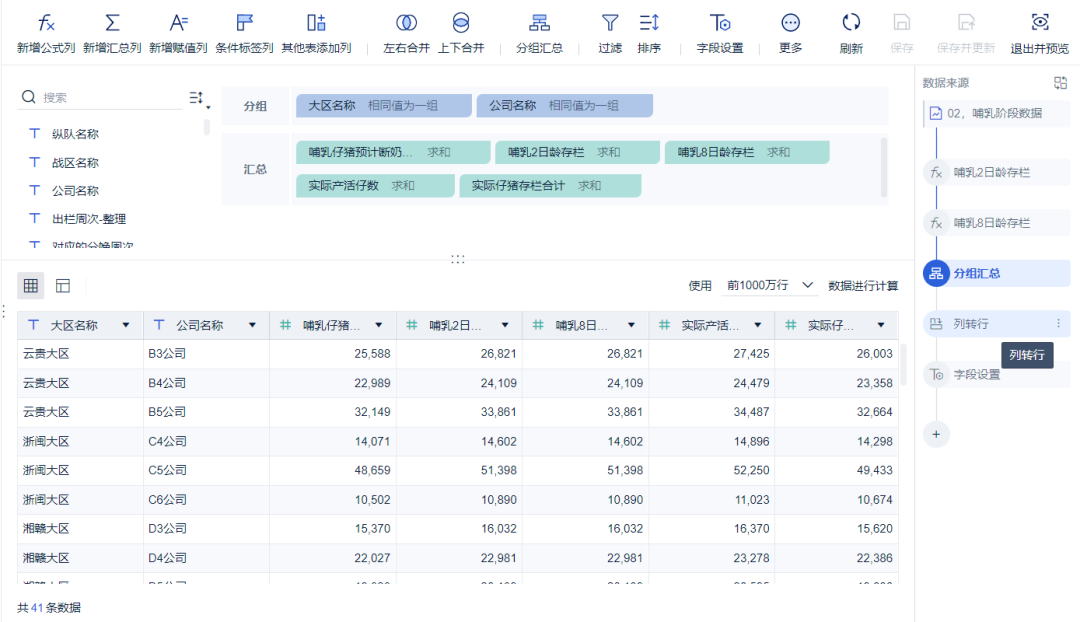The width and height of the screenshot is (1080, 622).
Task: Open dropdown for 大区名称 column header
Action: (125, 325)
